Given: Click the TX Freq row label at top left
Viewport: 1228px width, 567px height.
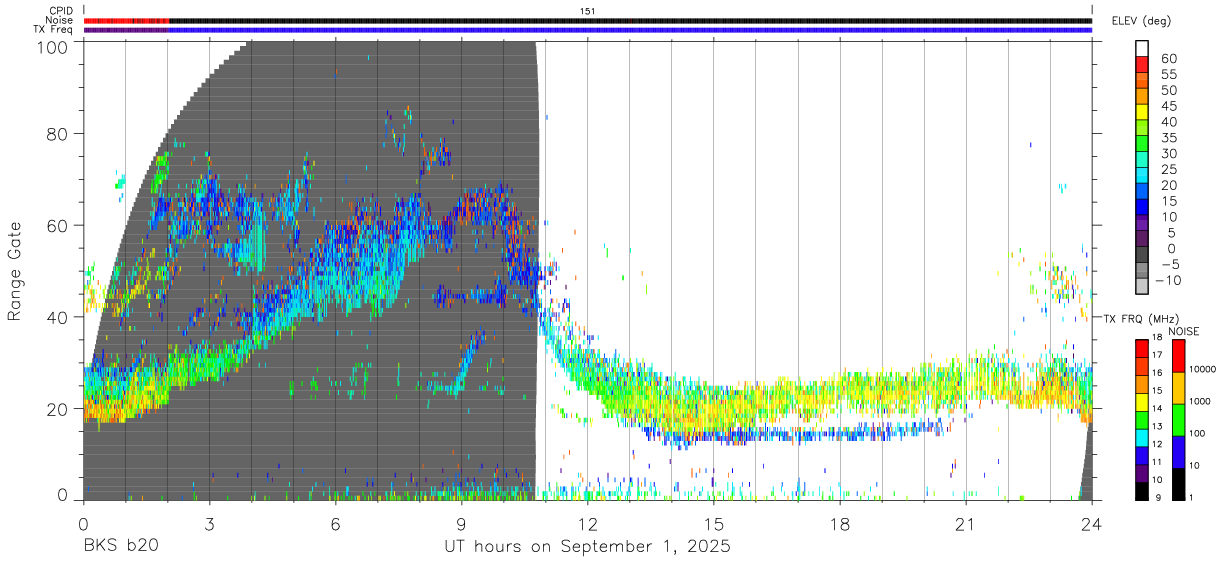Looking at the screenshot, I should [x=54, y=30].
